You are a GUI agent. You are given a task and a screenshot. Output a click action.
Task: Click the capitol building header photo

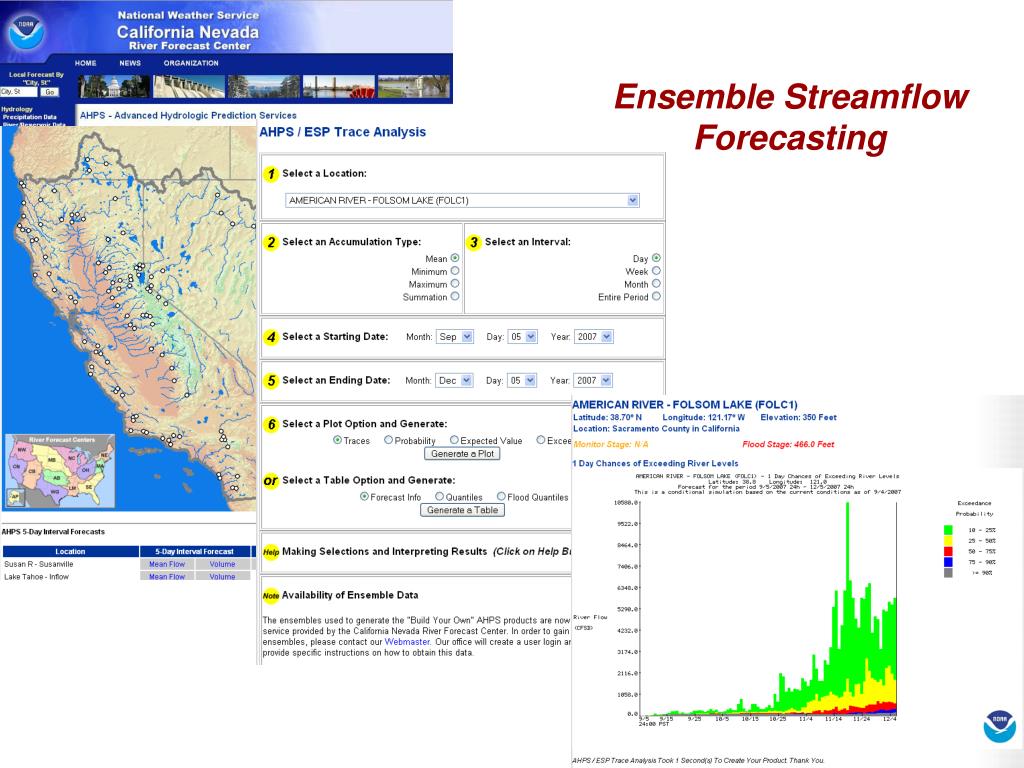(114, 86)
